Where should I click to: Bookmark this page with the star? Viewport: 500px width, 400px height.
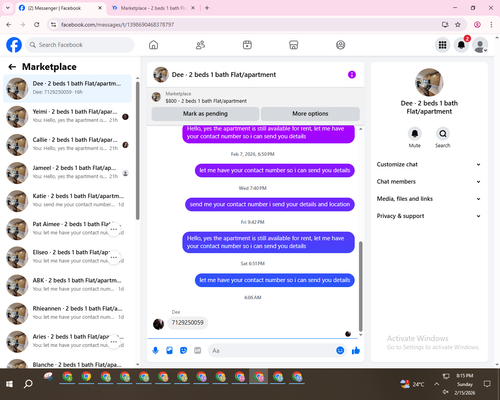458,25
